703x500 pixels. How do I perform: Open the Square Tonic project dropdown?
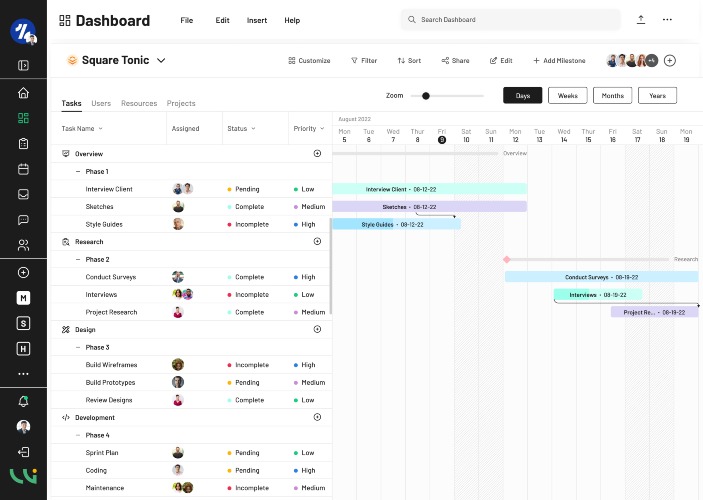click(x=161, y=61)
